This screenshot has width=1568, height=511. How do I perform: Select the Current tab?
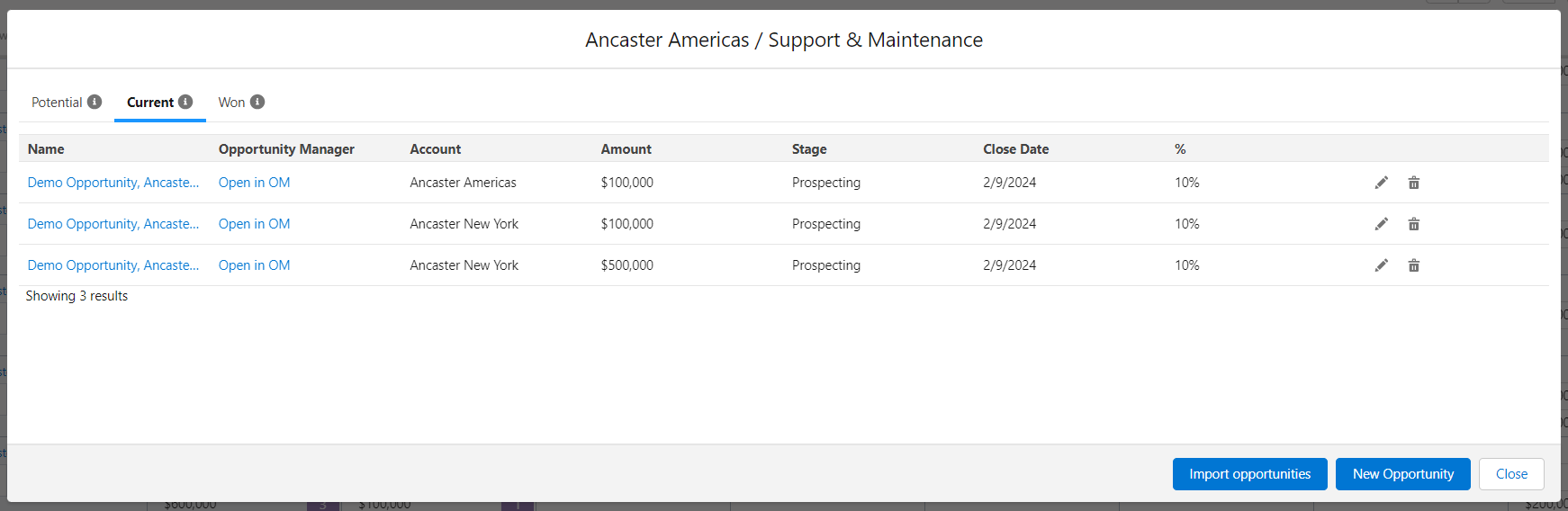coord(150,103)
